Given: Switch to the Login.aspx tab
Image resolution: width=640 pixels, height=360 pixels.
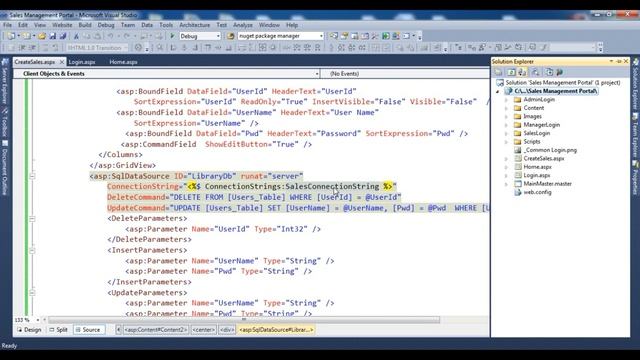Looking at the screenshot, I should tap(82, 62).
